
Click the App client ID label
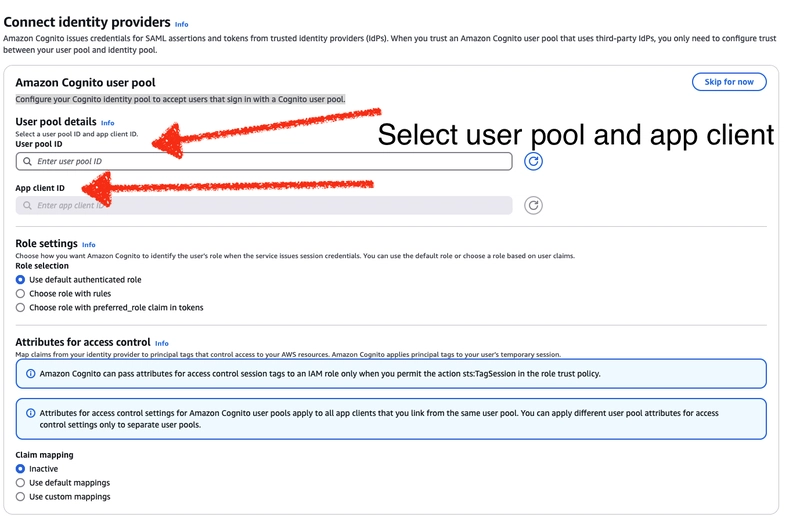click(x=40, y=188)
